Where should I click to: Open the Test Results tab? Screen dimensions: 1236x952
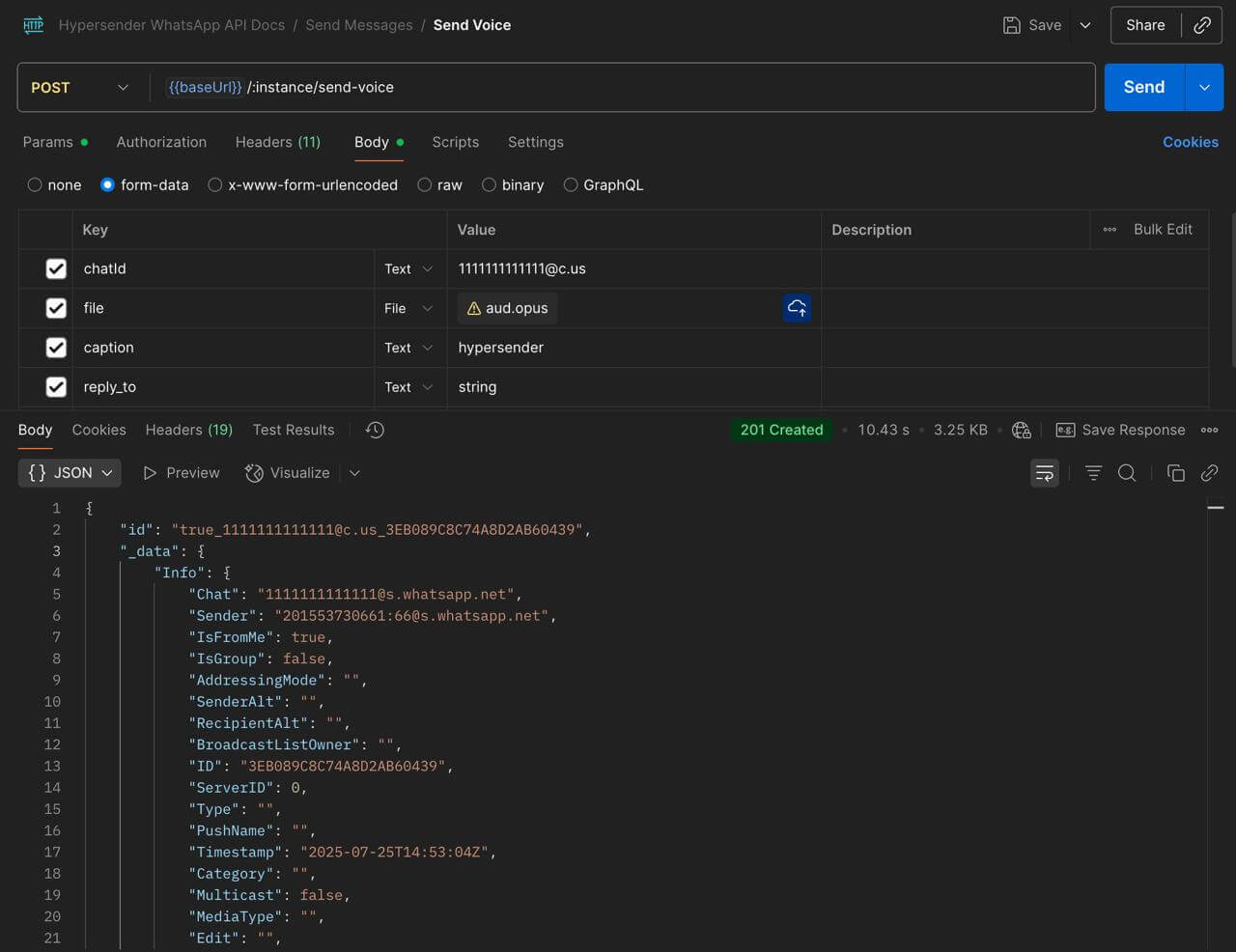[x=294, y=430]
